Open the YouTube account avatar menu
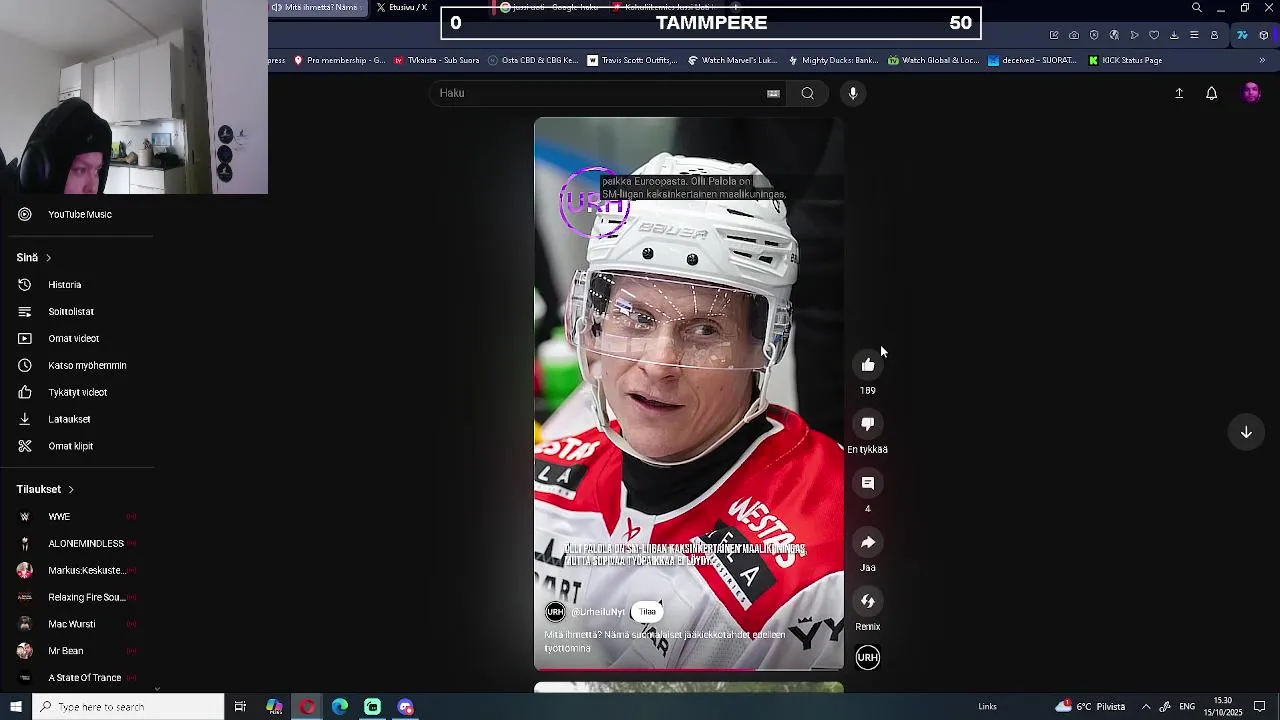 (1252, 93)
